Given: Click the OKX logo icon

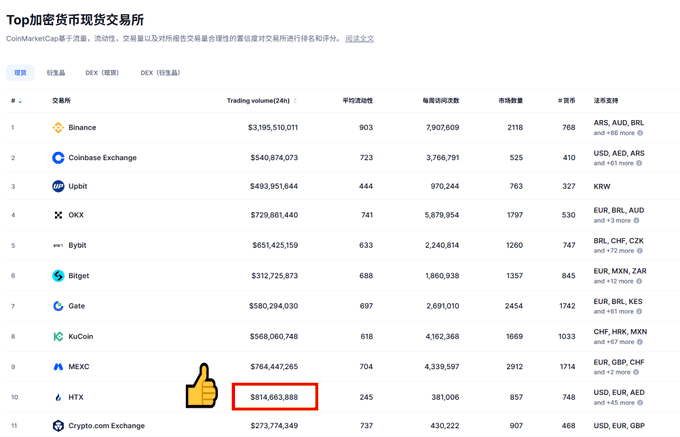Looking at the screenshot, I should [58, 215].
